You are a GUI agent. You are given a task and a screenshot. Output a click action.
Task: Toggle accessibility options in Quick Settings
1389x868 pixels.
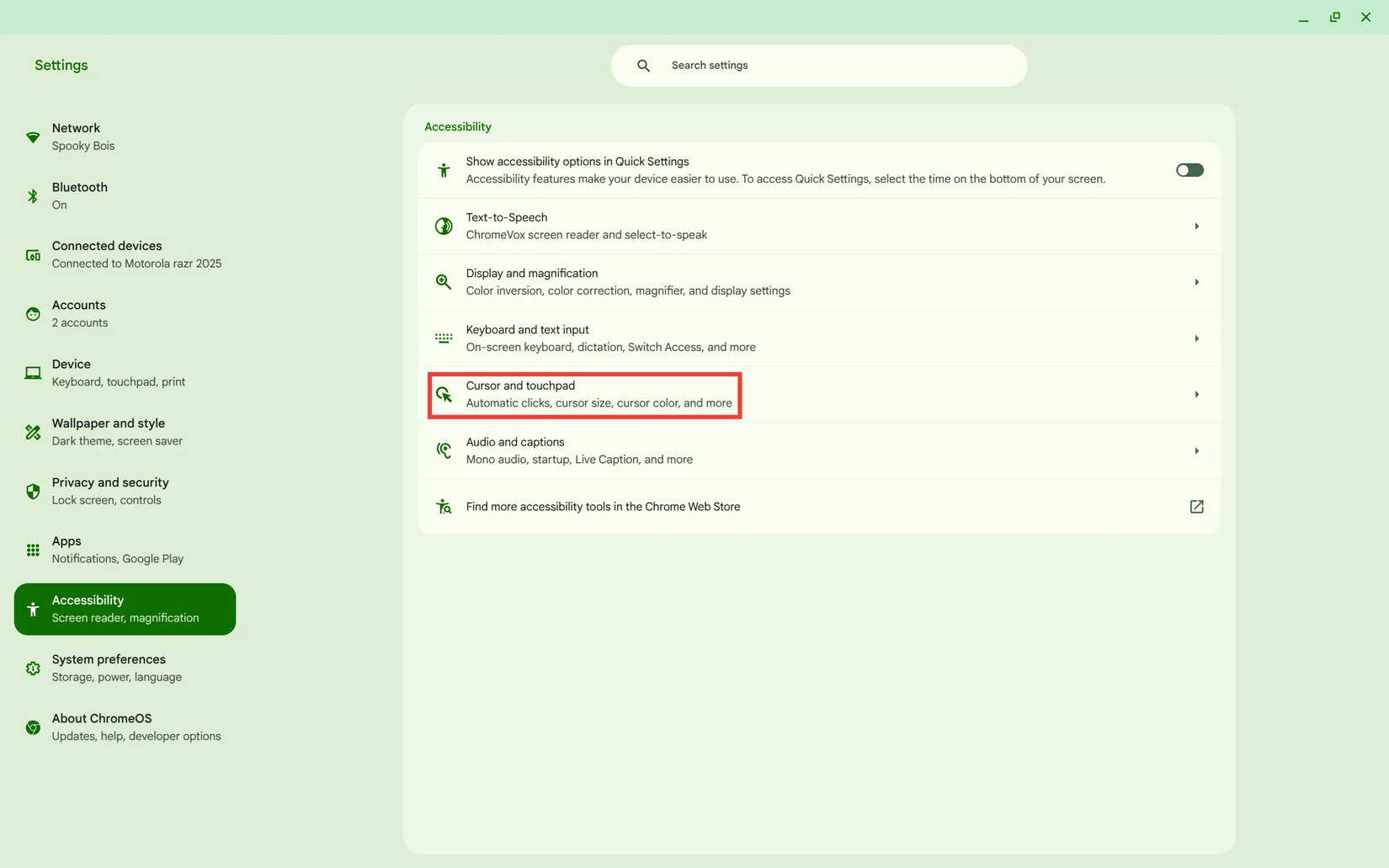pyautogui.click(x=1189, y=169)
